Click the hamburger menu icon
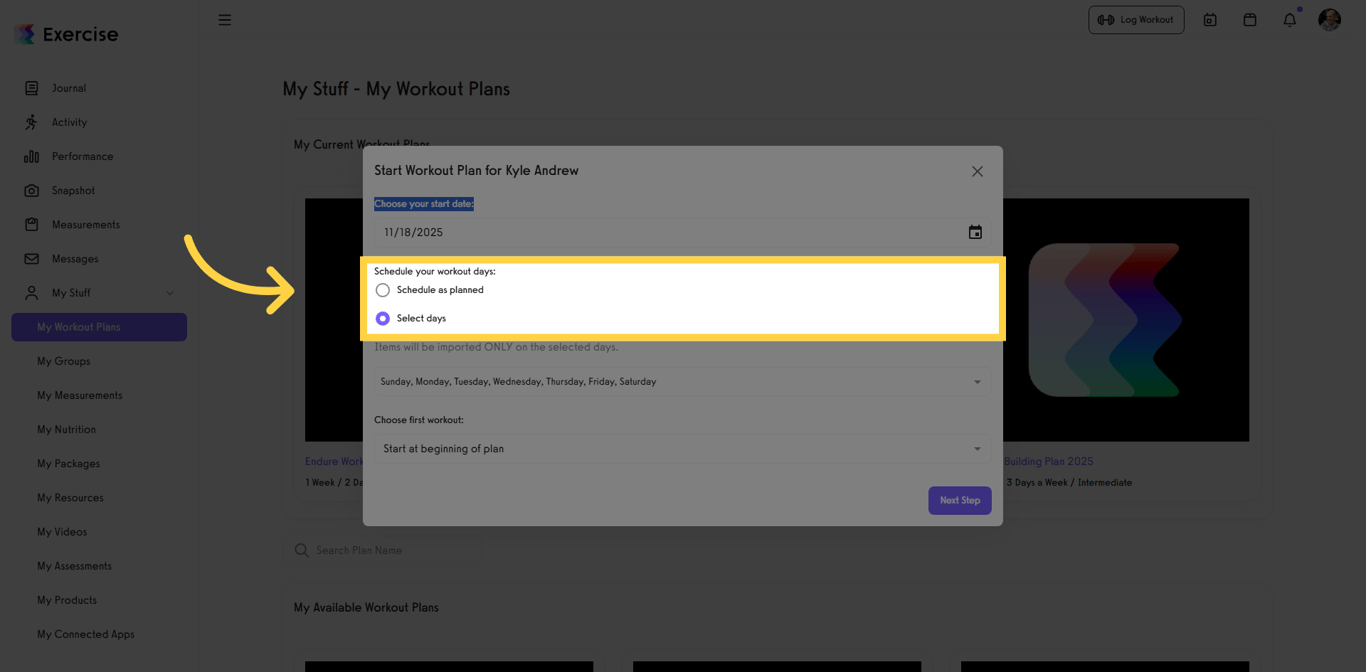The width and height of the screenshot is (1366, 672). (x=225, y=20)
